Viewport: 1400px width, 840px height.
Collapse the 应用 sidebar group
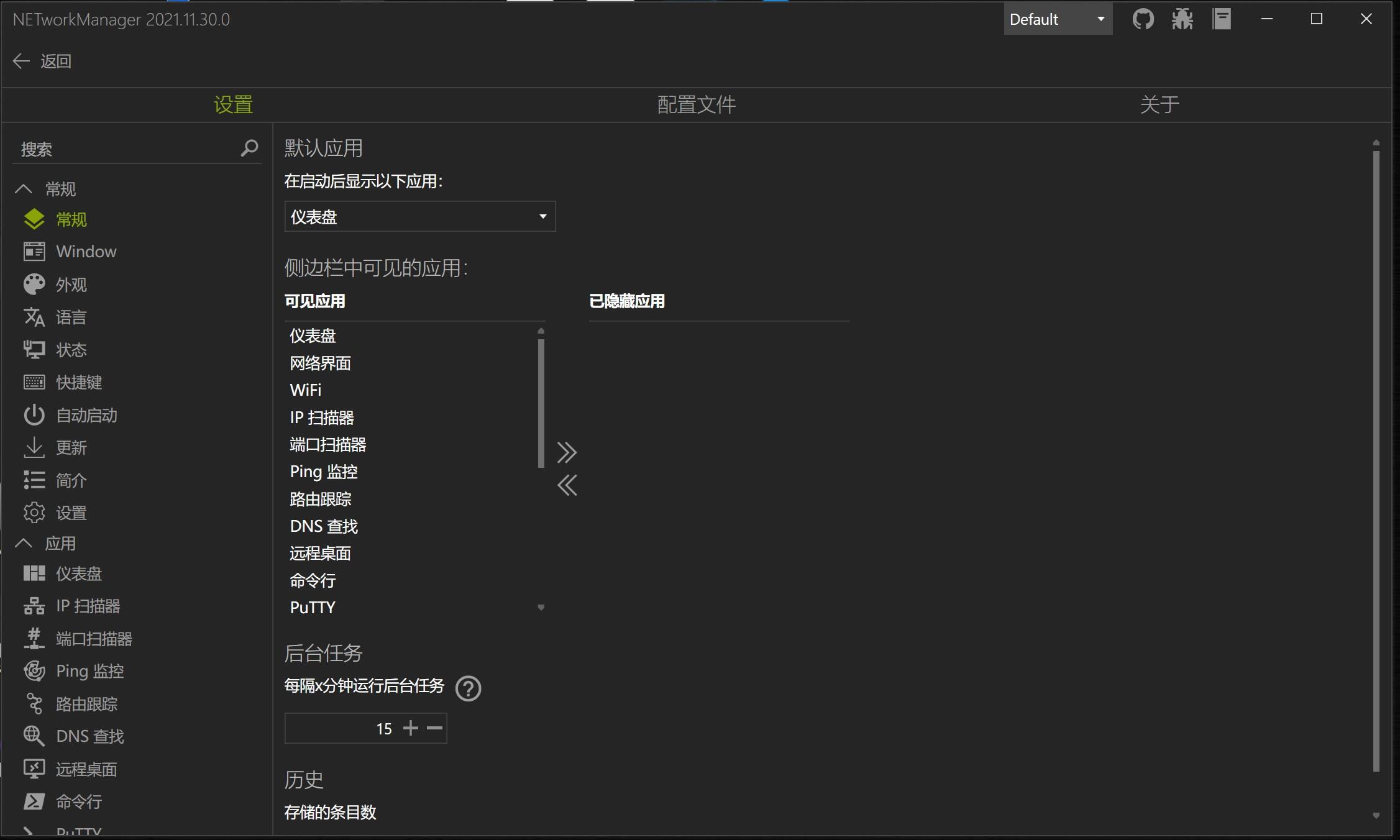[x=24, y=544]
